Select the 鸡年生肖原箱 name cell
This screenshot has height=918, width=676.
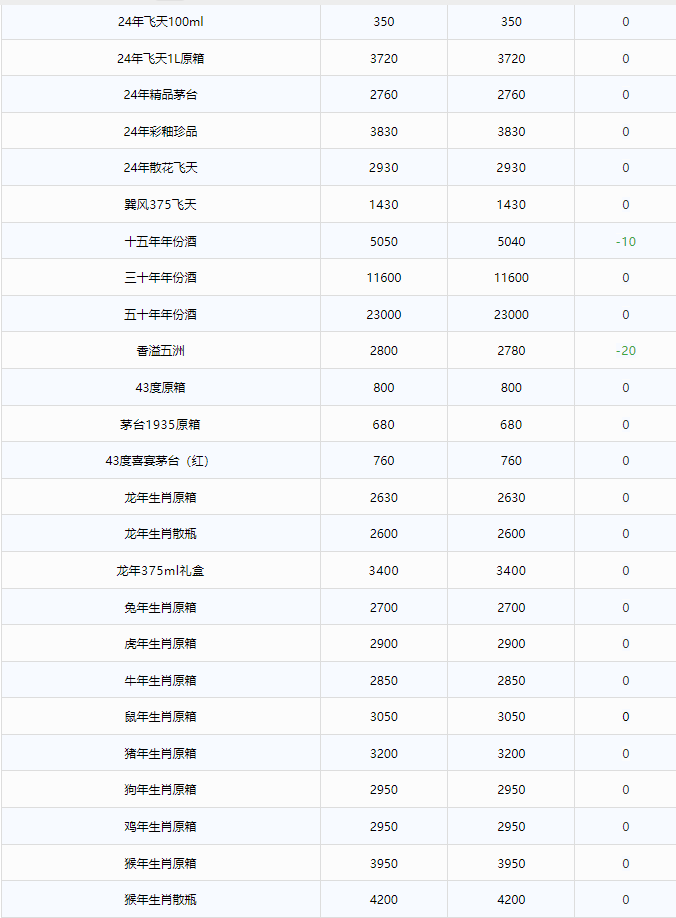(x=160, y=827)
